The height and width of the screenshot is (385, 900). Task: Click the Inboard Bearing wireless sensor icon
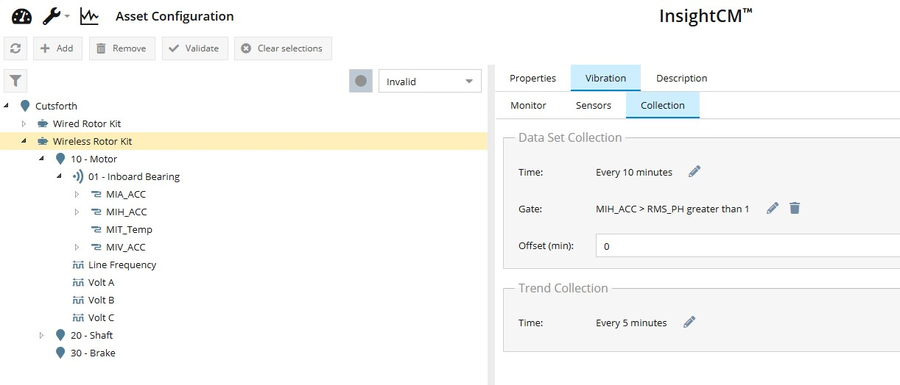(78, 177)
